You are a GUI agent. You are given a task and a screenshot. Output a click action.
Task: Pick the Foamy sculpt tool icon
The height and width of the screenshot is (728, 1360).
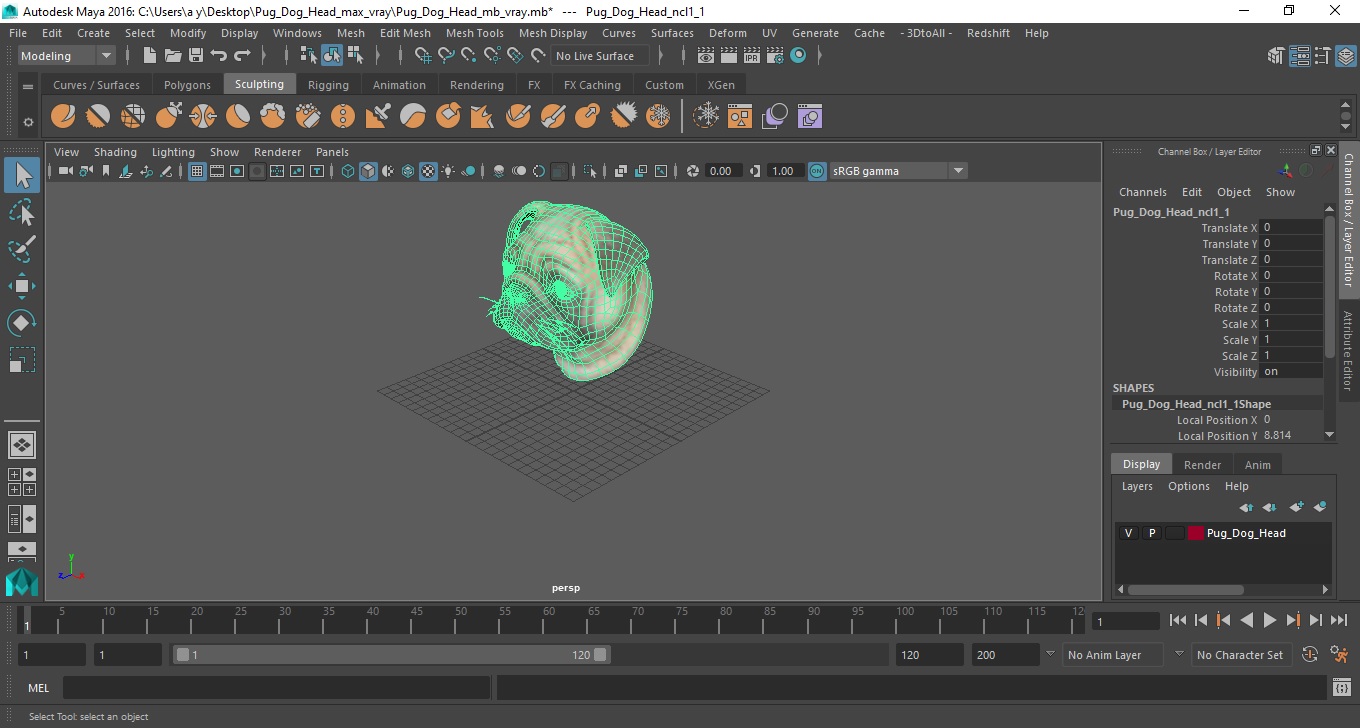coord(273,117)
